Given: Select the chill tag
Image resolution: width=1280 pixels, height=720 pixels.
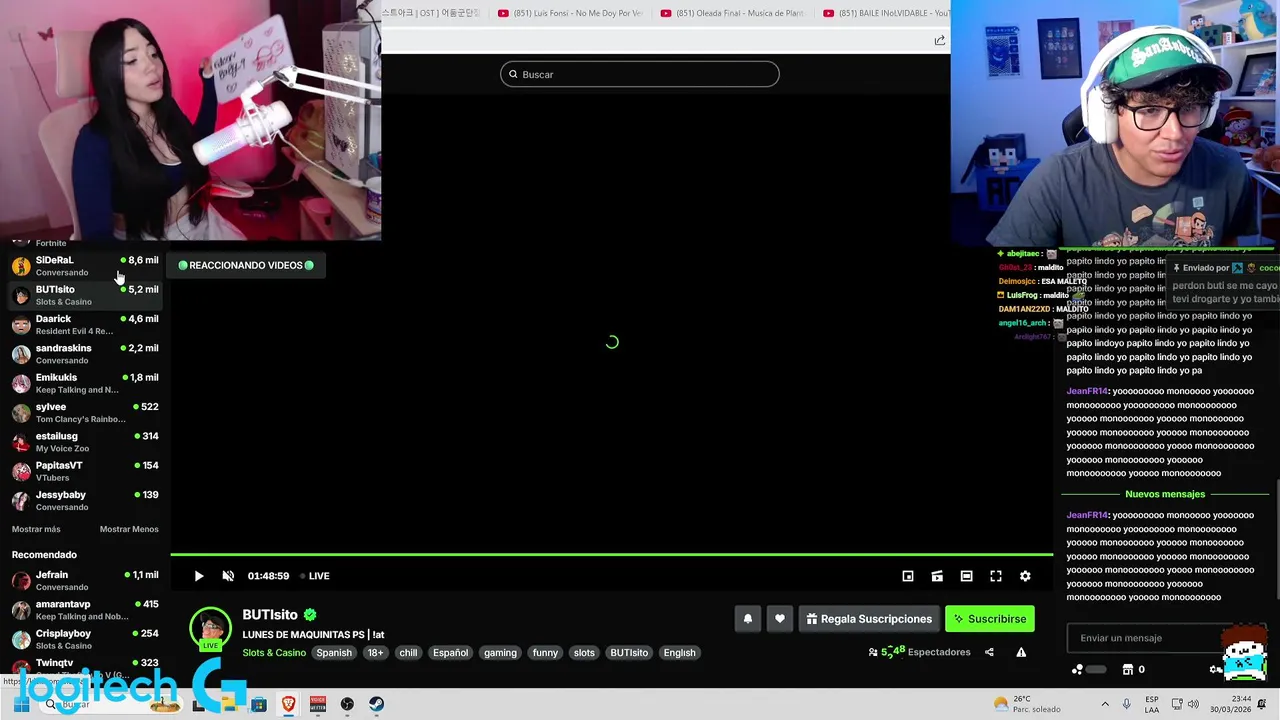Looking at the screenshot, I should point(408,653).
